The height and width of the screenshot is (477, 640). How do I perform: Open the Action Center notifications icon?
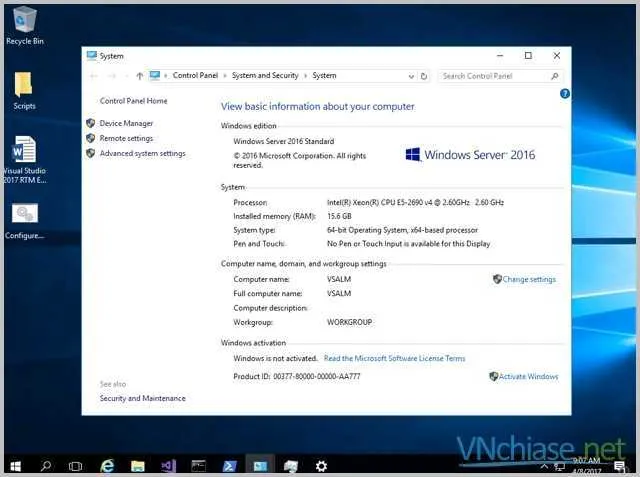point(619,466)
